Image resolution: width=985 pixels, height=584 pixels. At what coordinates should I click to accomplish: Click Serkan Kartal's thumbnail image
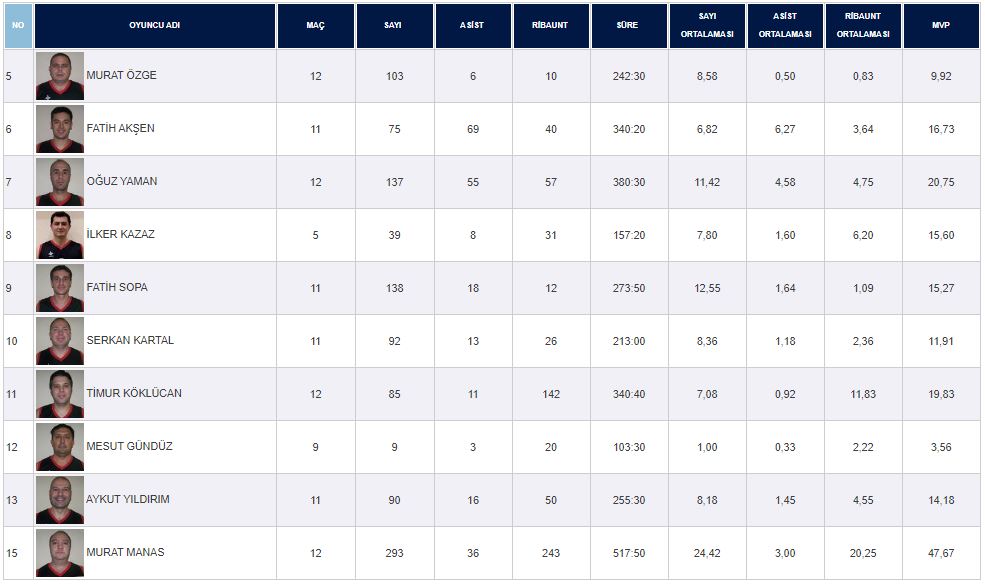click(60, 341)
